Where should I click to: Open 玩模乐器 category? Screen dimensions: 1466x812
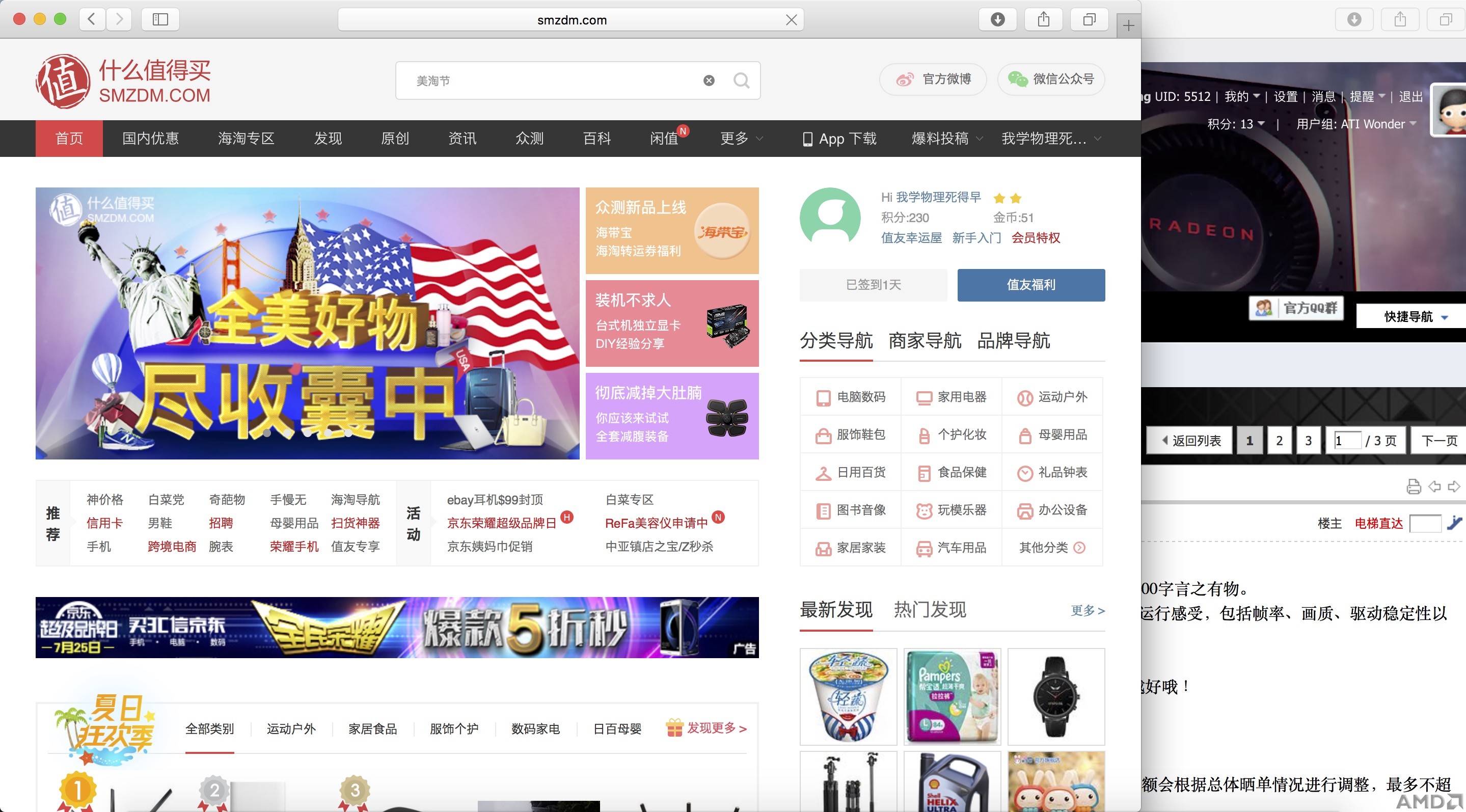coord(952,510)
